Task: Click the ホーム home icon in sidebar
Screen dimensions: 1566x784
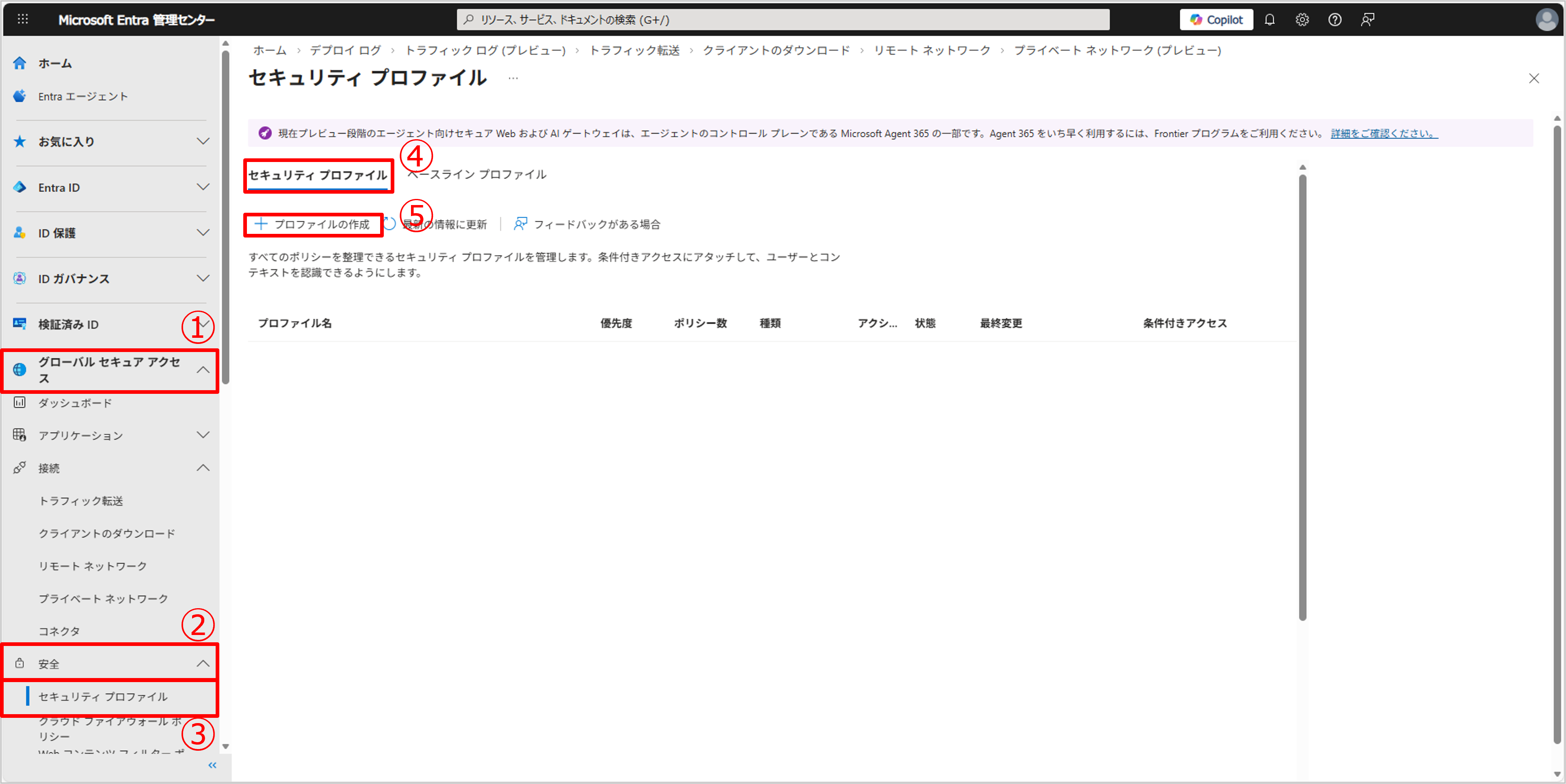Action: 20,63
